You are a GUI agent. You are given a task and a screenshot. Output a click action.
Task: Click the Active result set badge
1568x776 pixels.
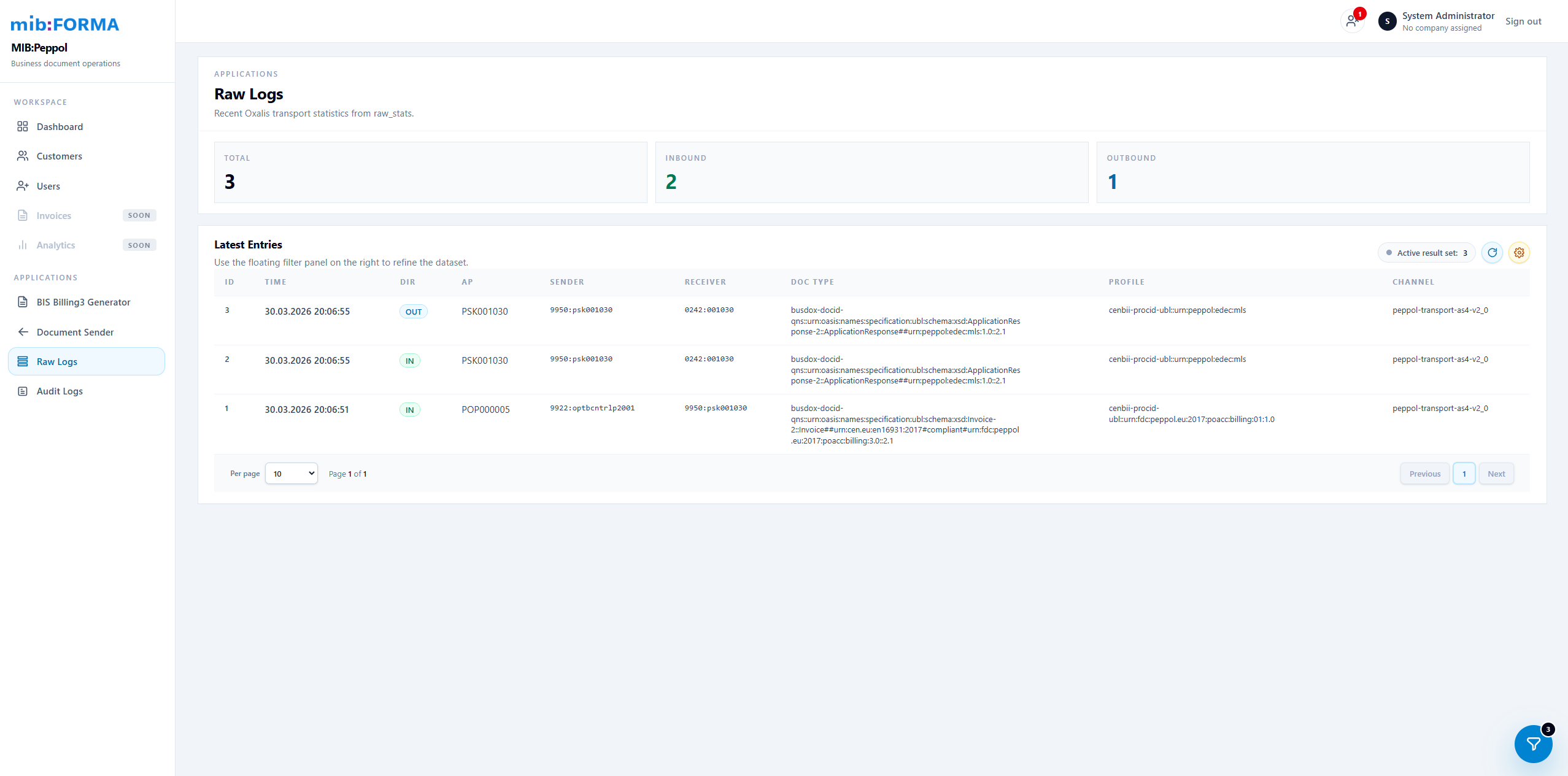1426,253
